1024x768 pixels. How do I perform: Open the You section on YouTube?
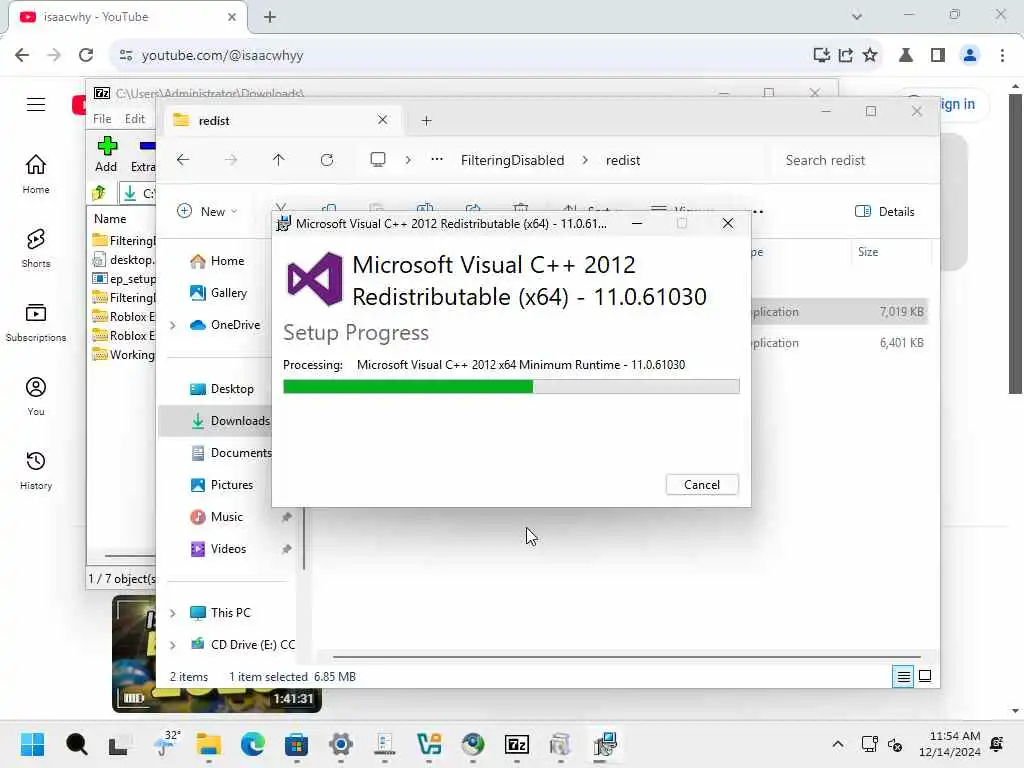[x=36, y=396]
